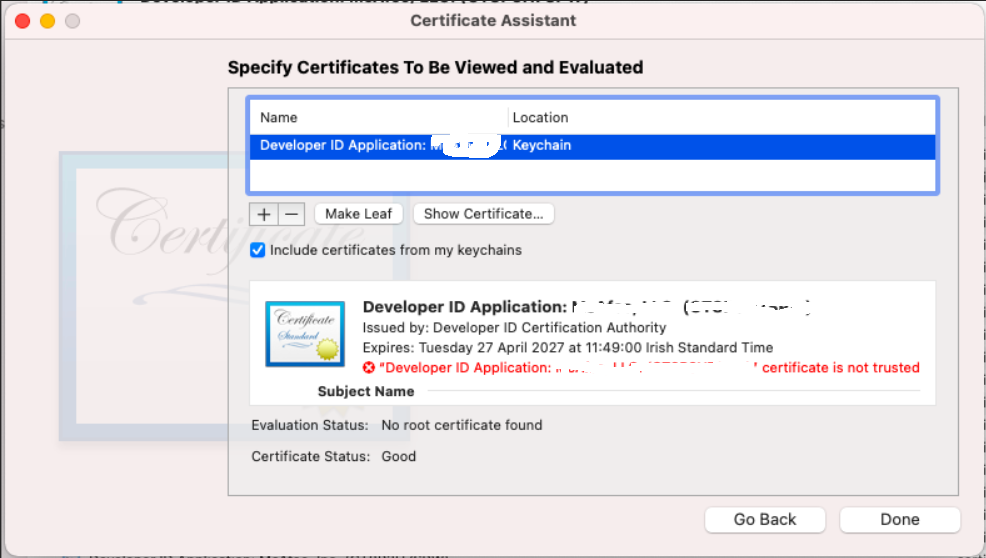This screenshot has height=558, width=986.
Task: Uncheck Include certificates from my keychains
Action: coord(257,250)
